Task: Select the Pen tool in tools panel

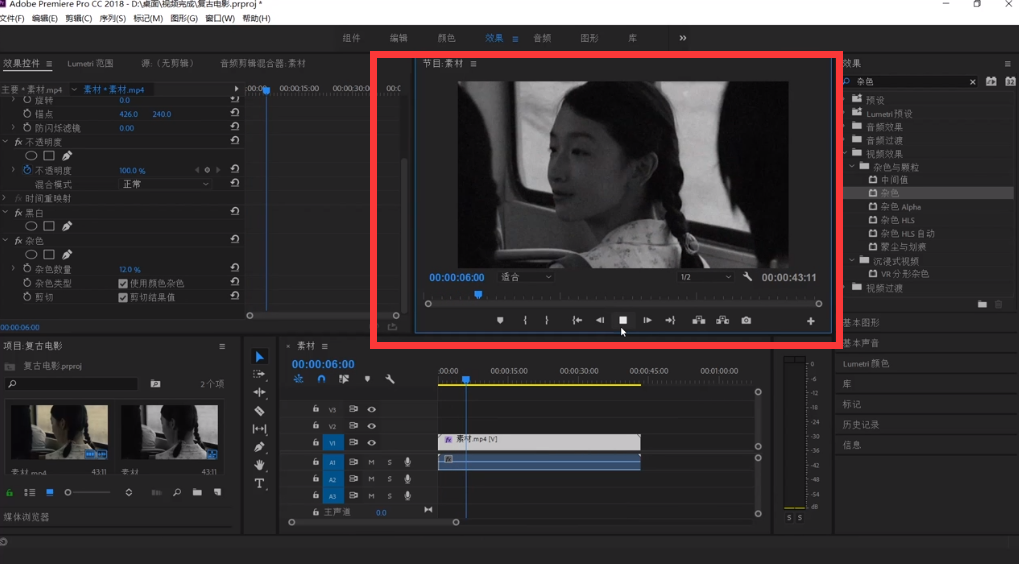Action: [259, 447]
